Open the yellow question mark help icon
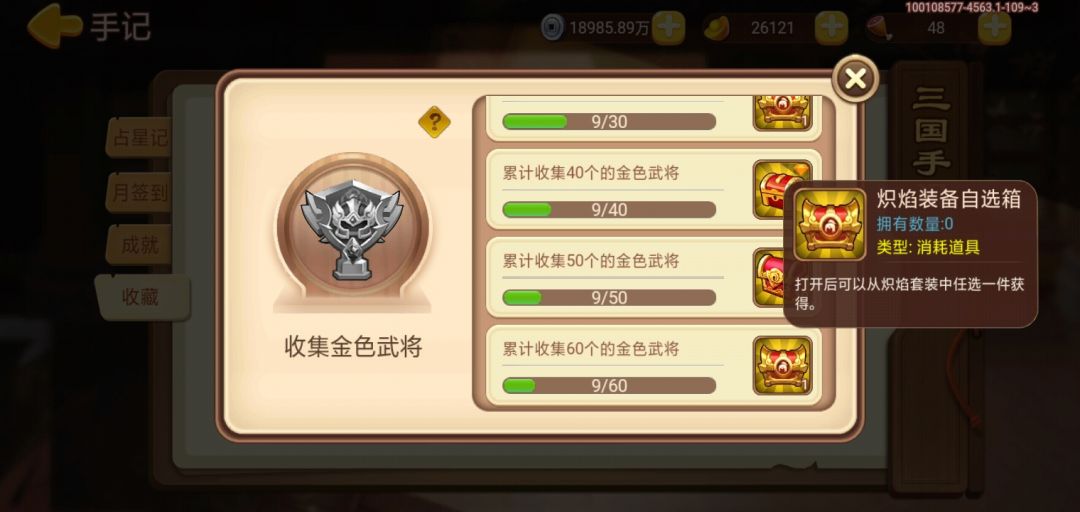Screen dimensions: 1080x512 click(435, 123)
